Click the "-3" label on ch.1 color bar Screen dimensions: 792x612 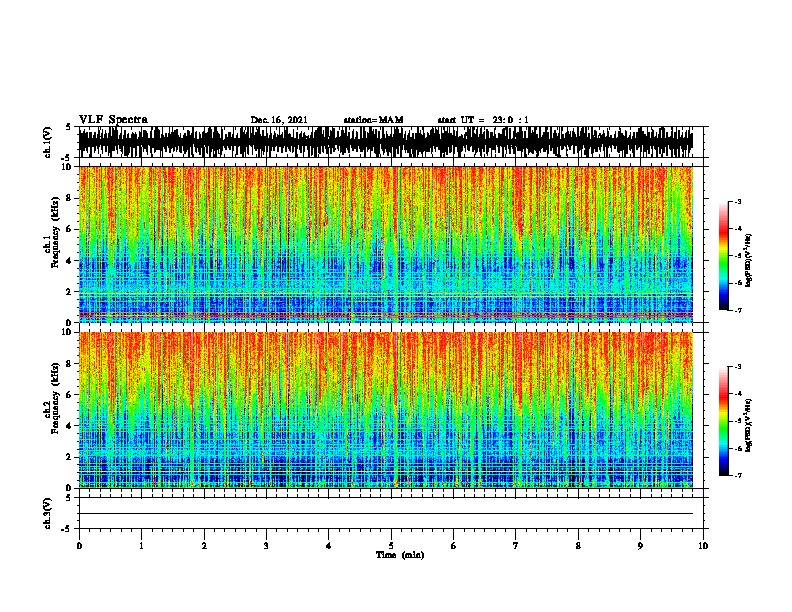tap(737, 201)
